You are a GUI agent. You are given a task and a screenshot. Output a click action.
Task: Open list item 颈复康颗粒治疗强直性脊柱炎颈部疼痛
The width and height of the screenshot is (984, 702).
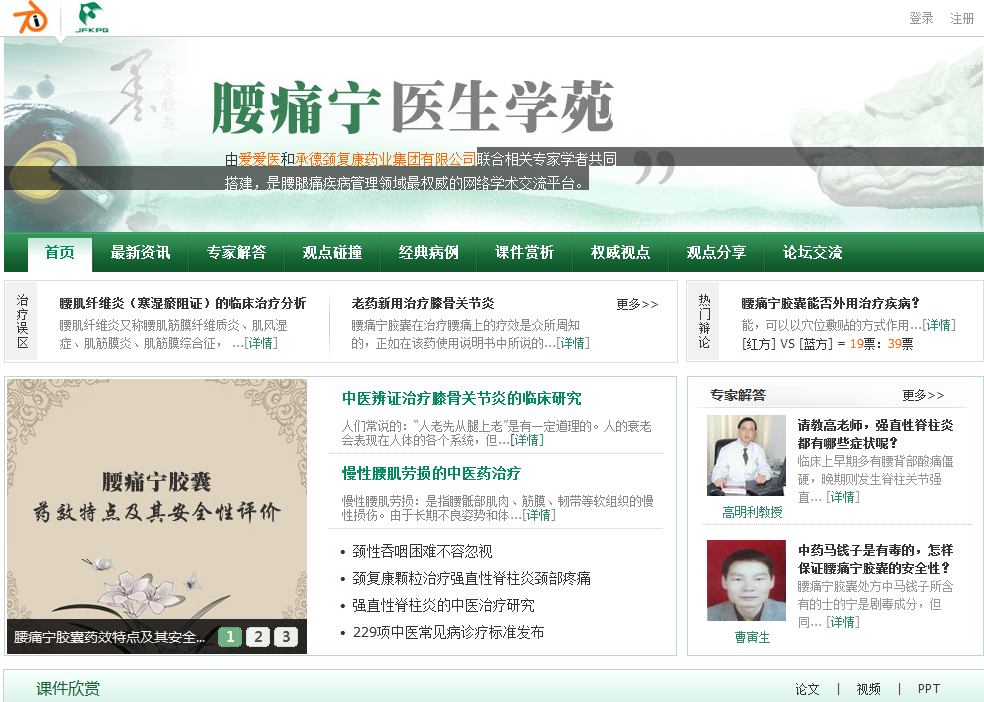coord(471,578)
